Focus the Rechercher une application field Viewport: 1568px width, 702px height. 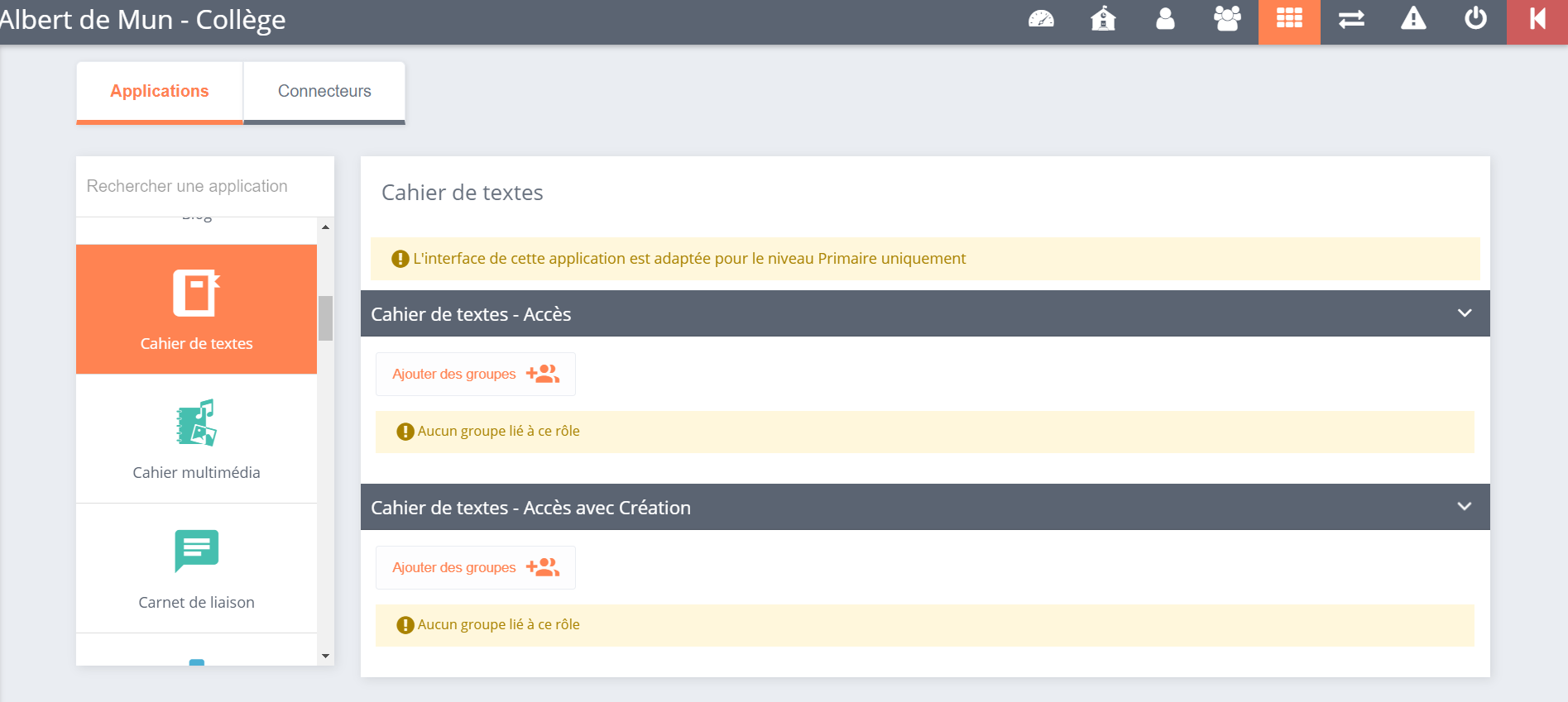pos(205,186)
